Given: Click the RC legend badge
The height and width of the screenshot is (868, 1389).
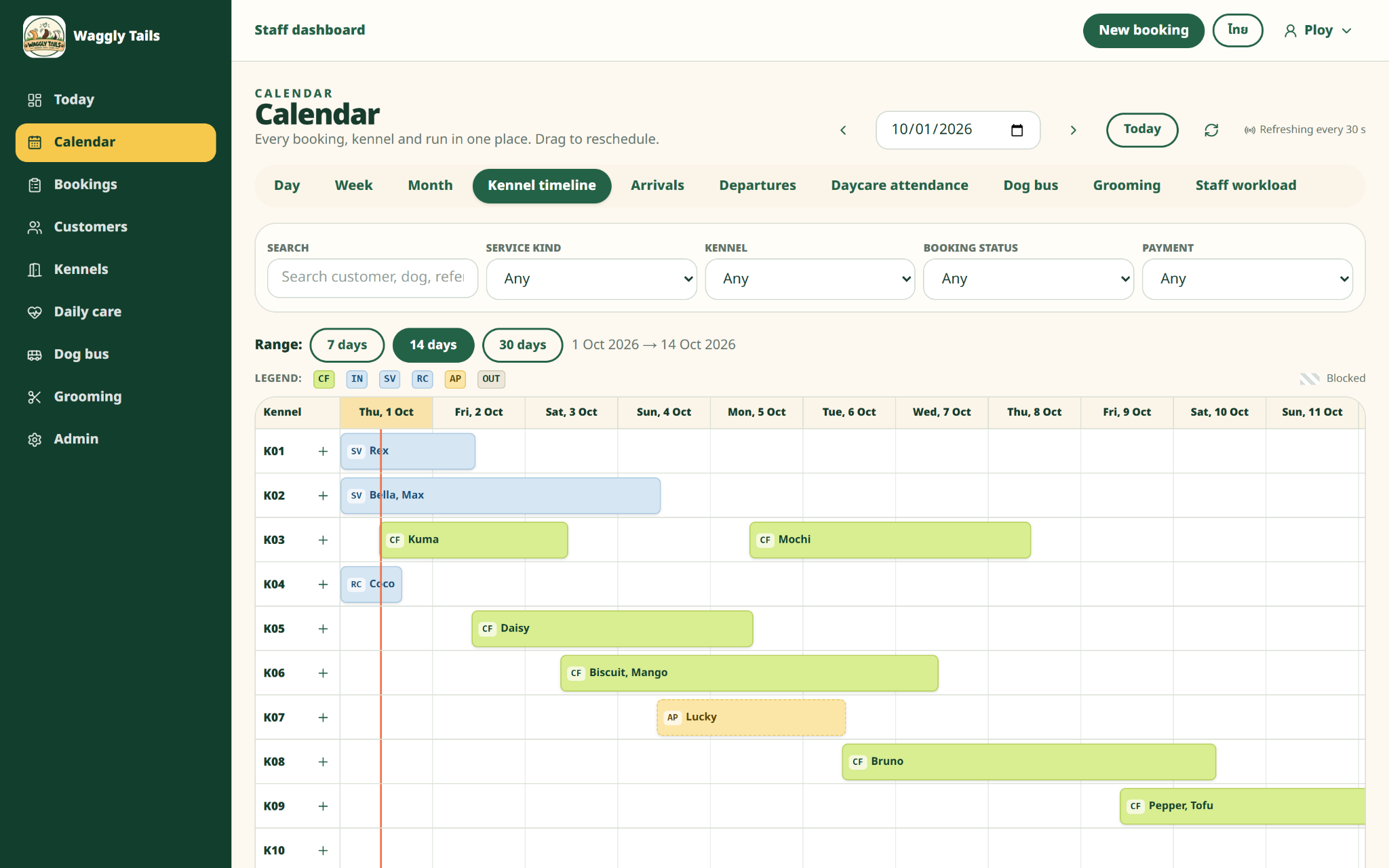Looking at the screenshot, I should [x=423, y=379].
